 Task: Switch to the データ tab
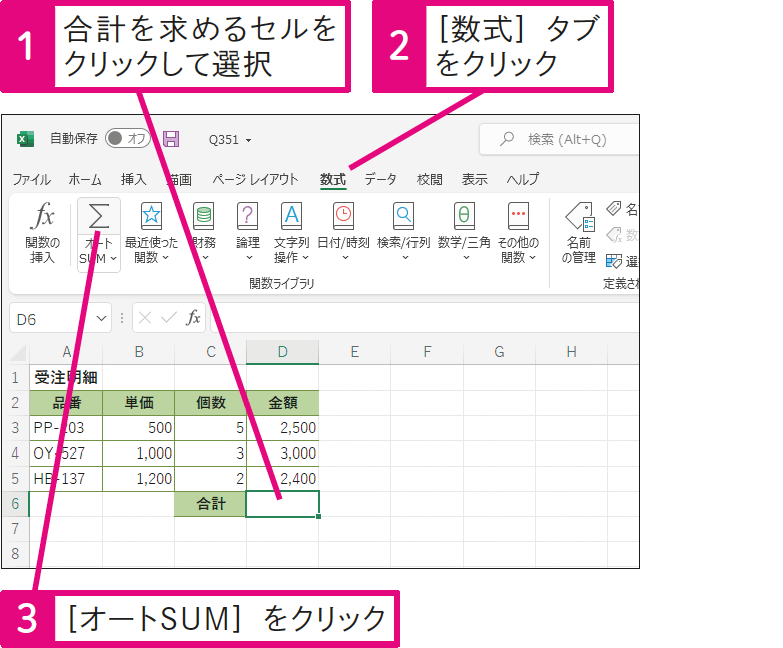click(x=380, y=179)
